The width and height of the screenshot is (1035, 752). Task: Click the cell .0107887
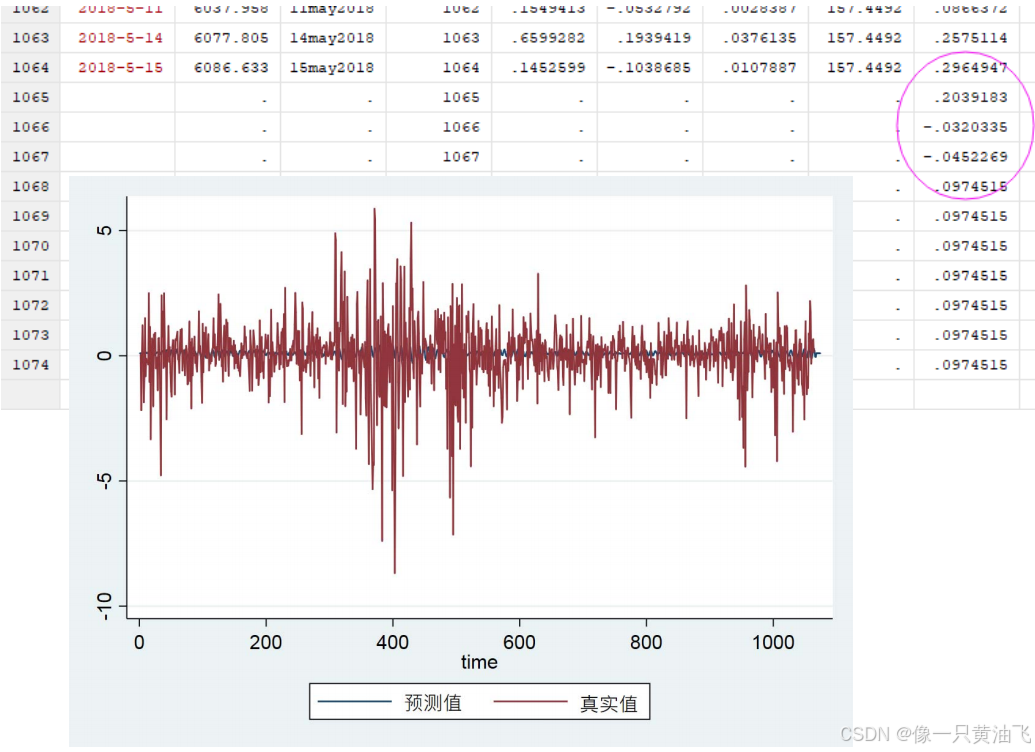(759, 67)
